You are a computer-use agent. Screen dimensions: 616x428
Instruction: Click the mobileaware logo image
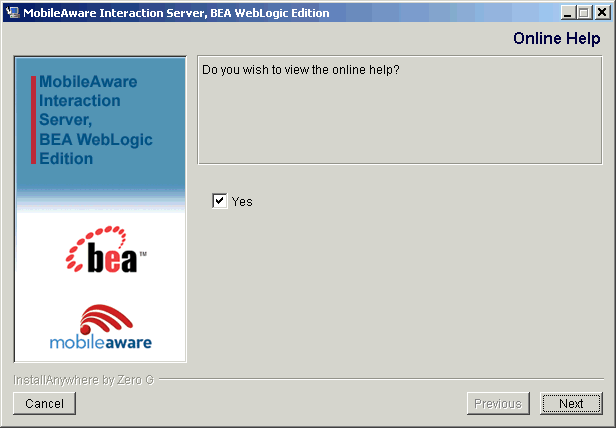tap(101, 327)
